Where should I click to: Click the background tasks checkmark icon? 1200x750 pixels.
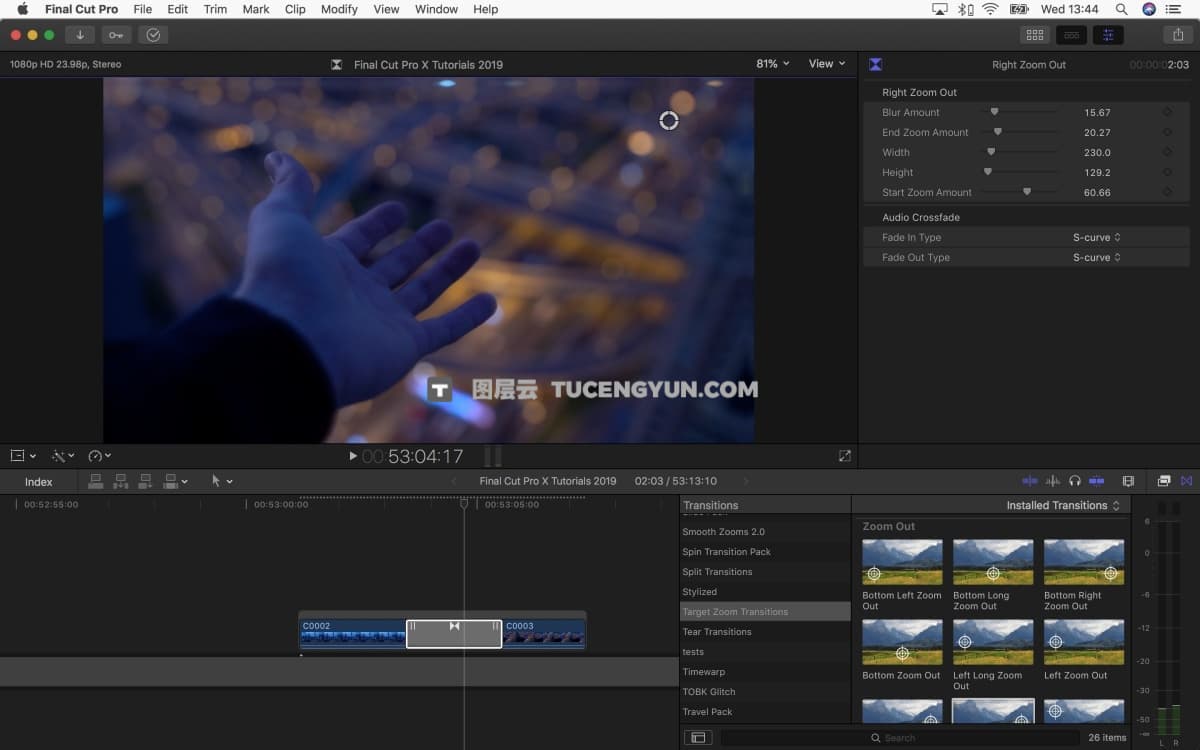pos(153,35)
